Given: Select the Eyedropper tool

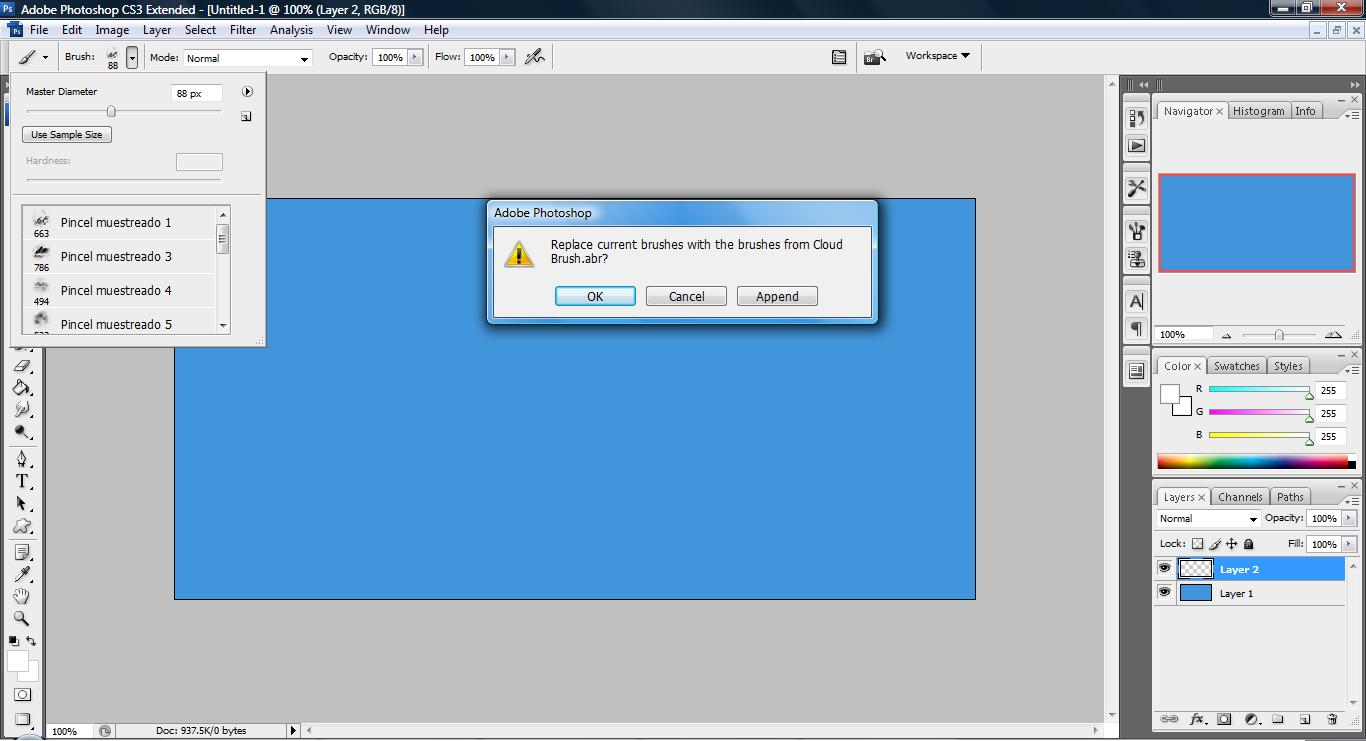Looking at the screenshot, I should click(x=22, y=574).
